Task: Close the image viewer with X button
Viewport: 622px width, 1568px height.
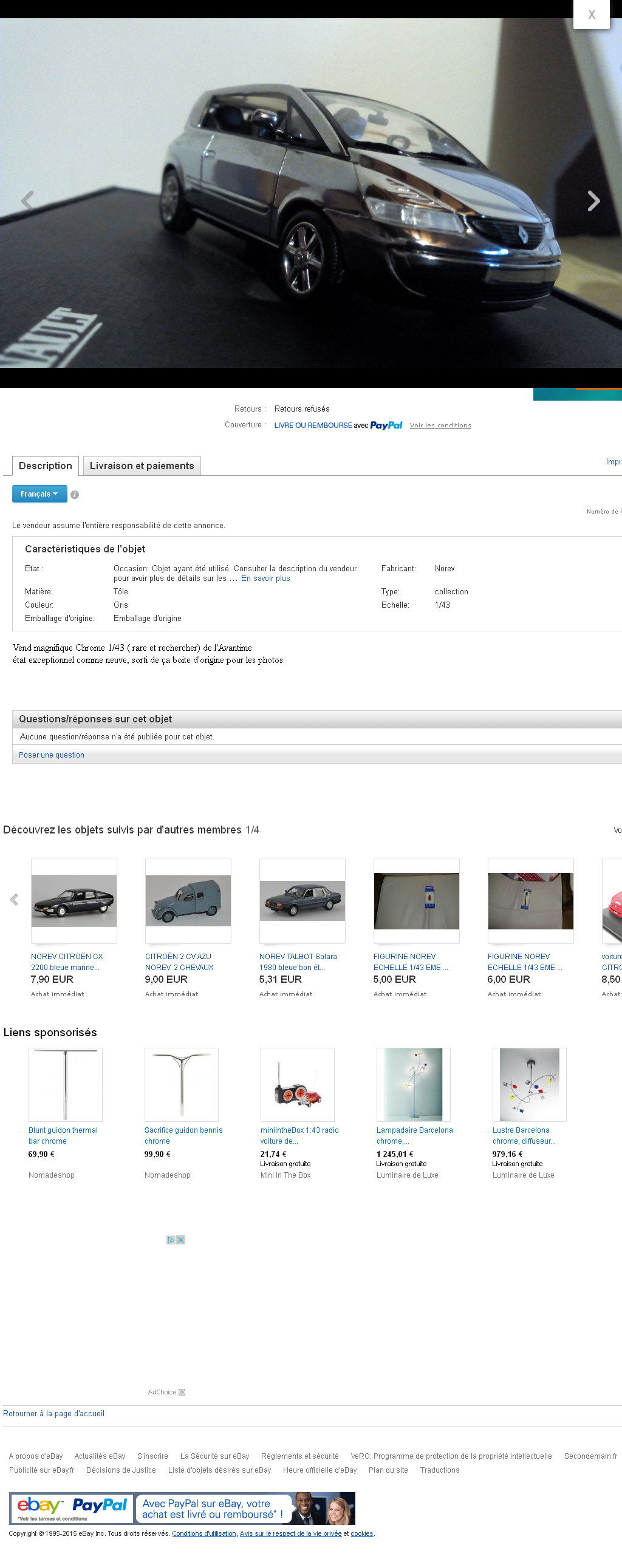Action: pos(590,15)
